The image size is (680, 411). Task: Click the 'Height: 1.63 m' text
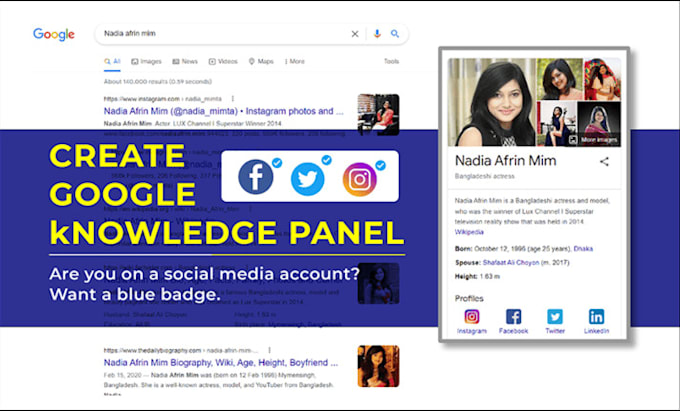pyautogui.click(x=477, y=277)
